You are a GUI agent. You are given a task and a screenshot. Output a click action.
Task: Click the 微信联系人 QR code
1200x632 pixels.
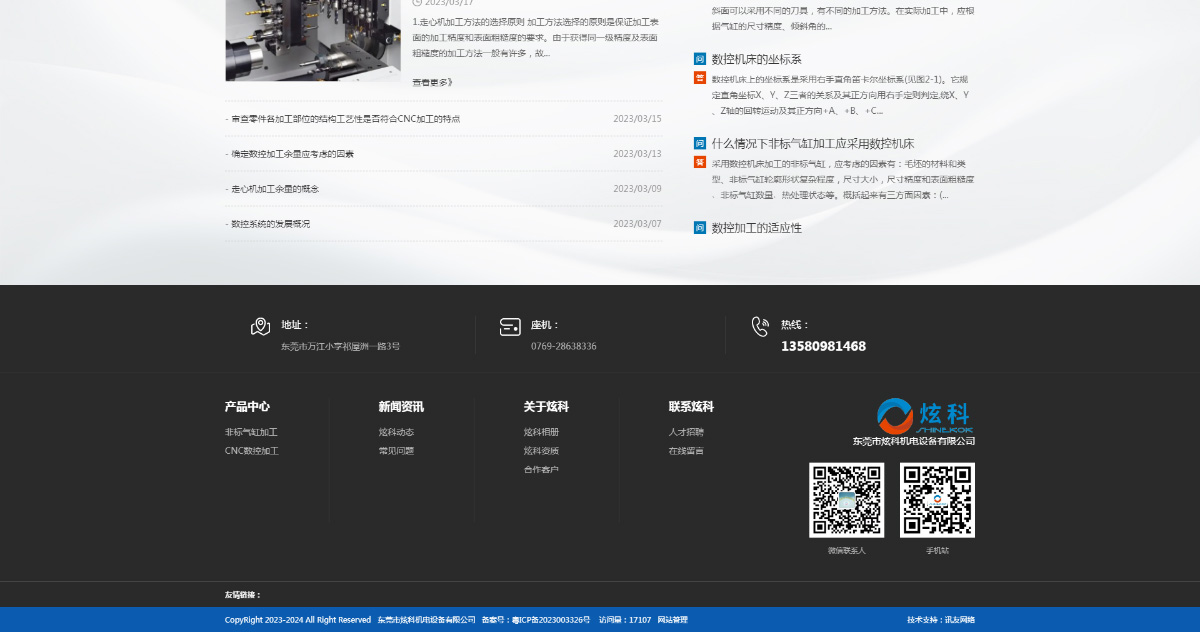pos(845,499)
